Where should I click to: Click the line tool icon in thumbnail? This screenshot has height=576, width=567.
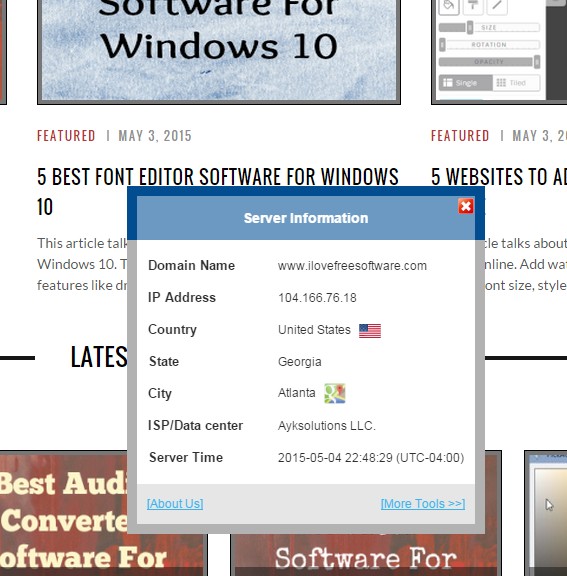496,6
